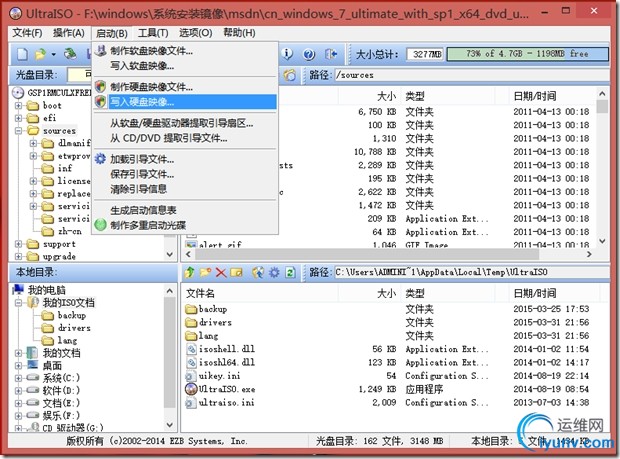Expand the upgrade folder in image tree
Viewport: 620px width, 459px height.
click(18, 257)
